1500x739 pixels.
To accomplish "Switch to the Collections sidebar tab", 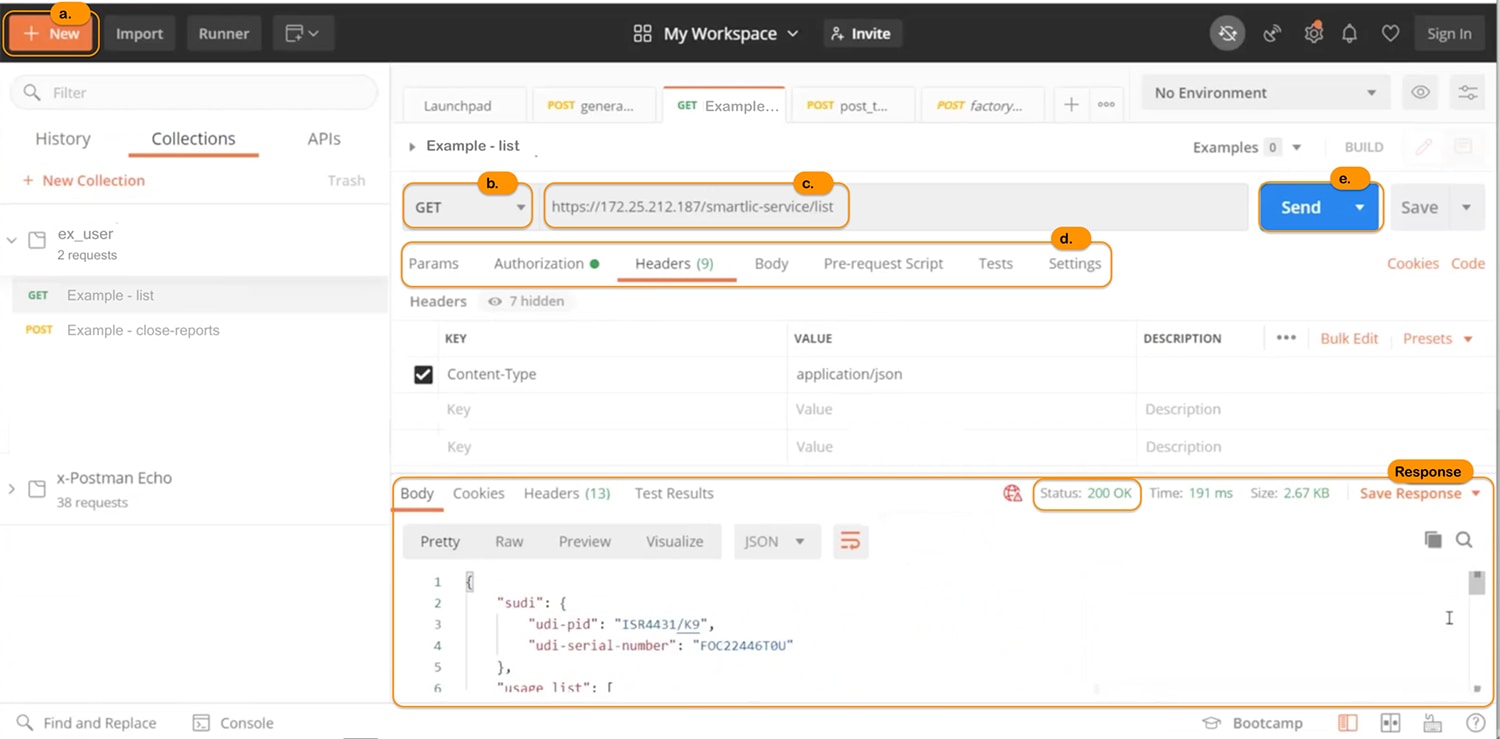I will (193, 139).
